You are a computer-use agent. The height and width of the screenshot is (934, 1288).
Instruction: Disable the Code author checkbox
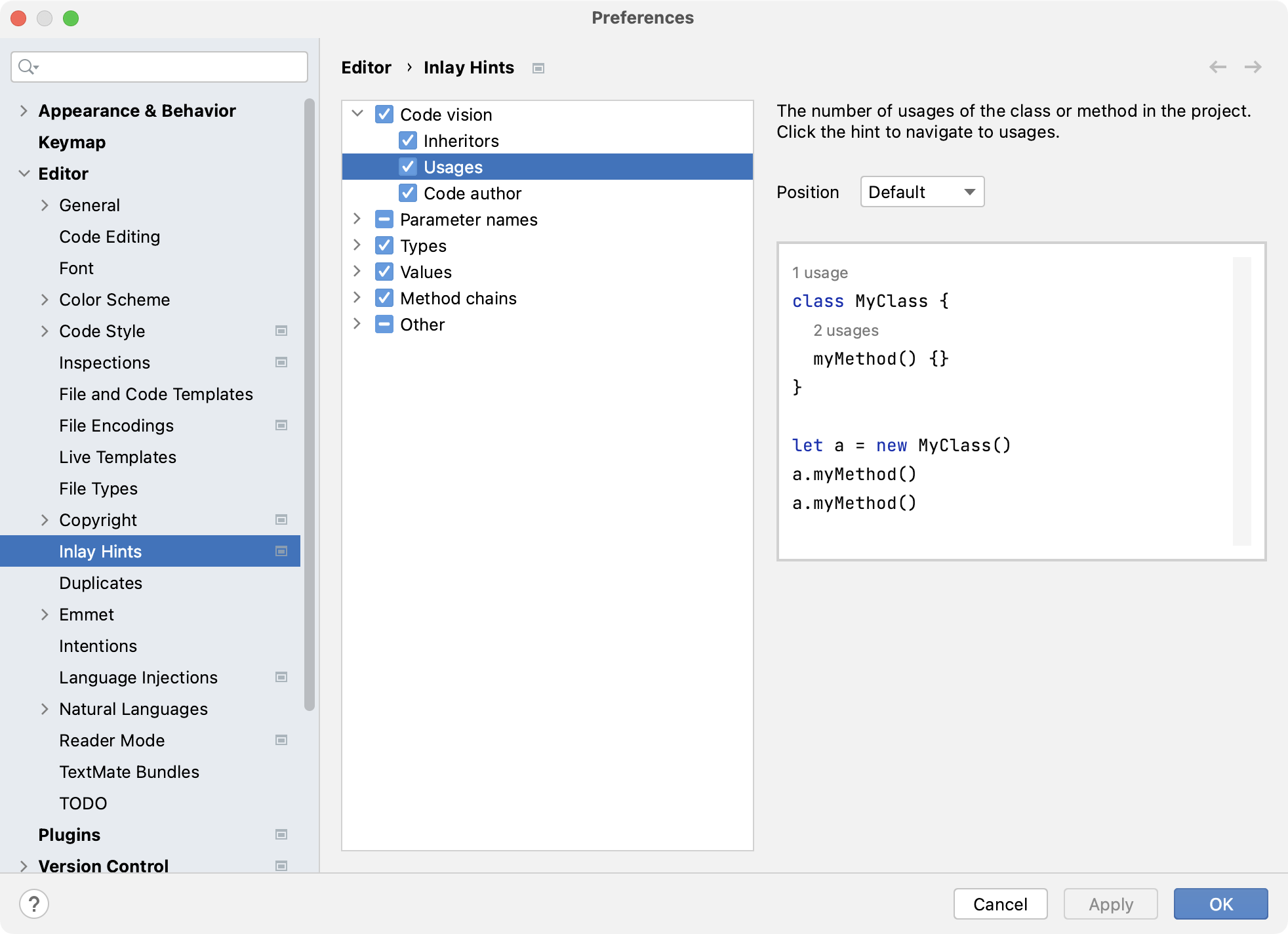point(408,193)
